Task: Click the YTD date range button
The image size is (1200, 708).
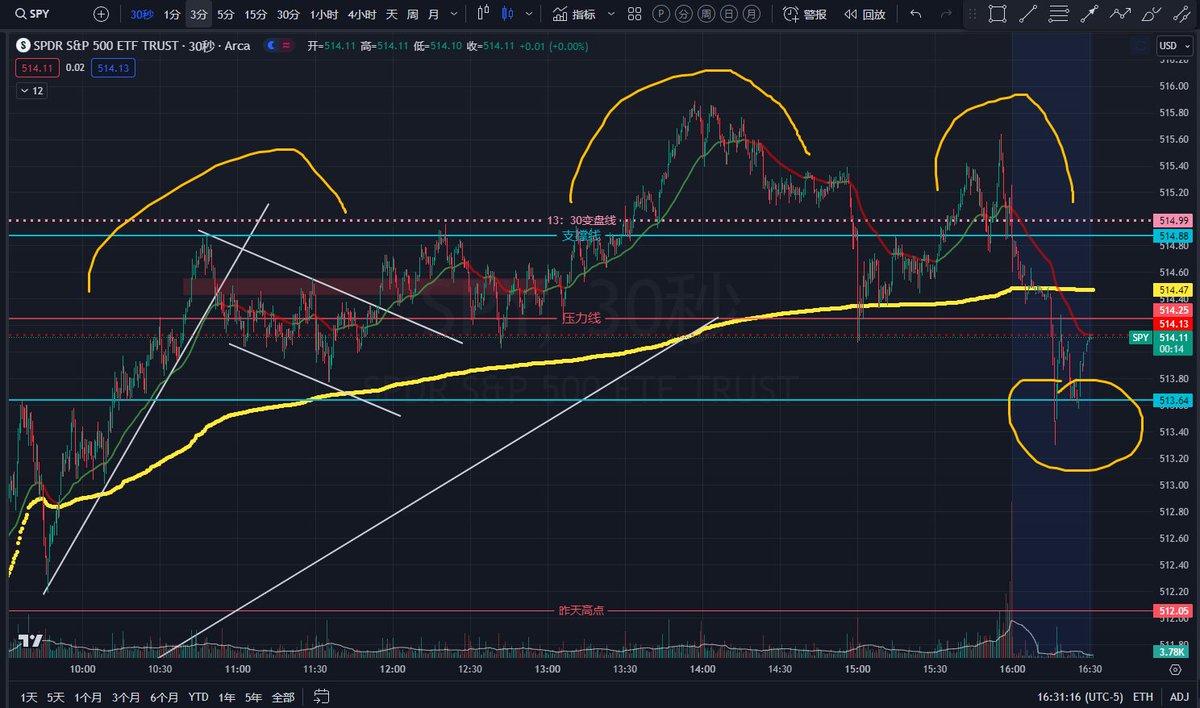Action: point(199,697)
